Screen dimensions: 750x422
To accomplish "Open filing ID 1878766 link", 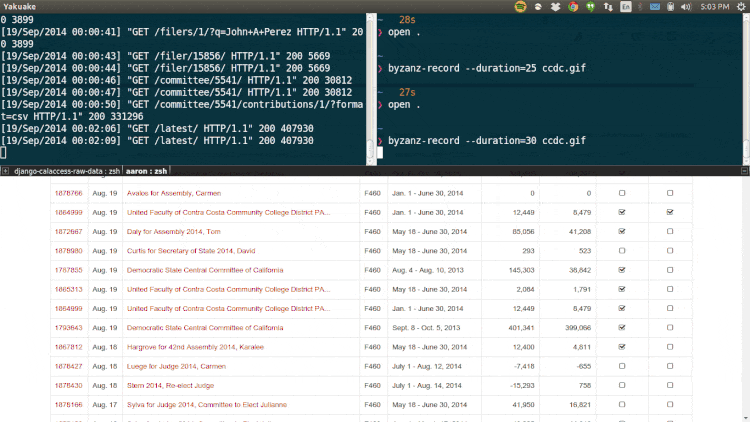I will 68,193.
